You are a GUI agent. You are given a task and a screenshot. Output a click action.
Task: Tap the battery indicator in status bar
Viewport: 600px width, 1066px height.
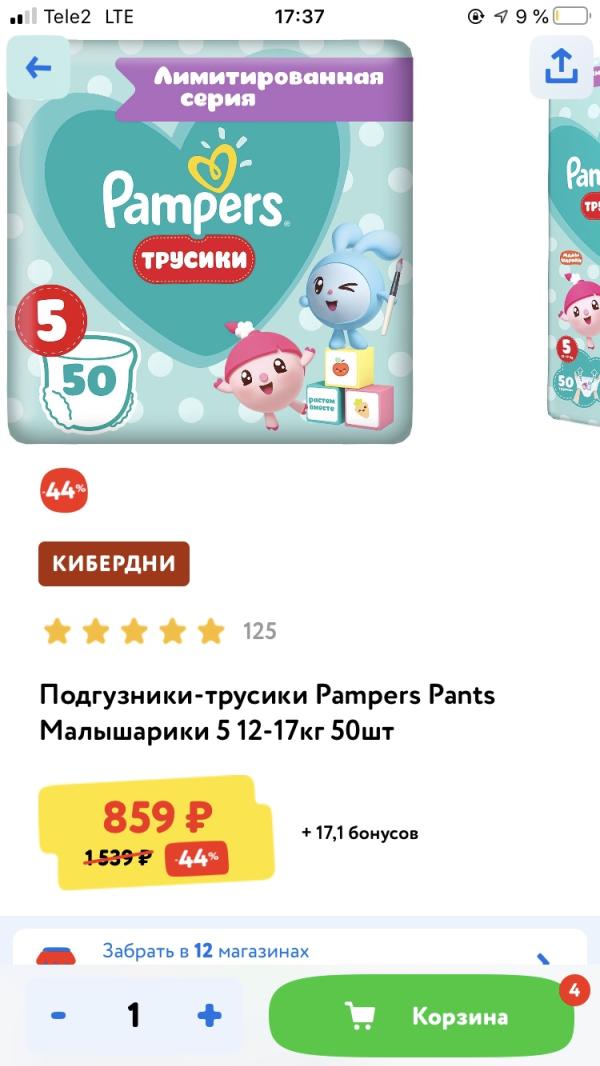571,16
